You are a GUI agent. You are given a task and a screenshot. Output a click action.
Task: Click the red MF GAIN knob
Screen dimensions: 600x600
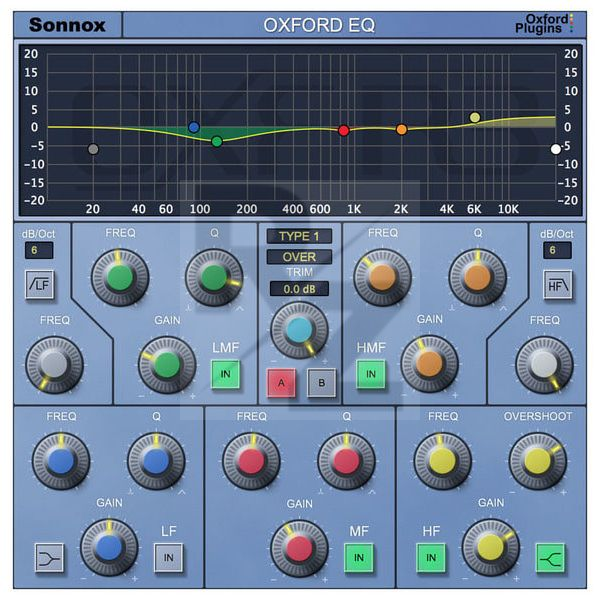[x=300, y=549]
